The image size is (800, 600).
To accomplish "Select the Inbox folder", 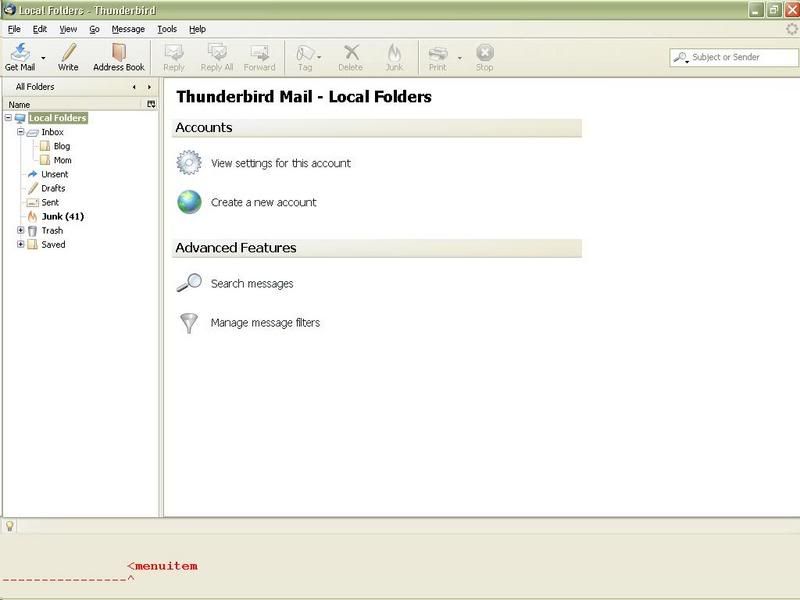I will [52, 132].
